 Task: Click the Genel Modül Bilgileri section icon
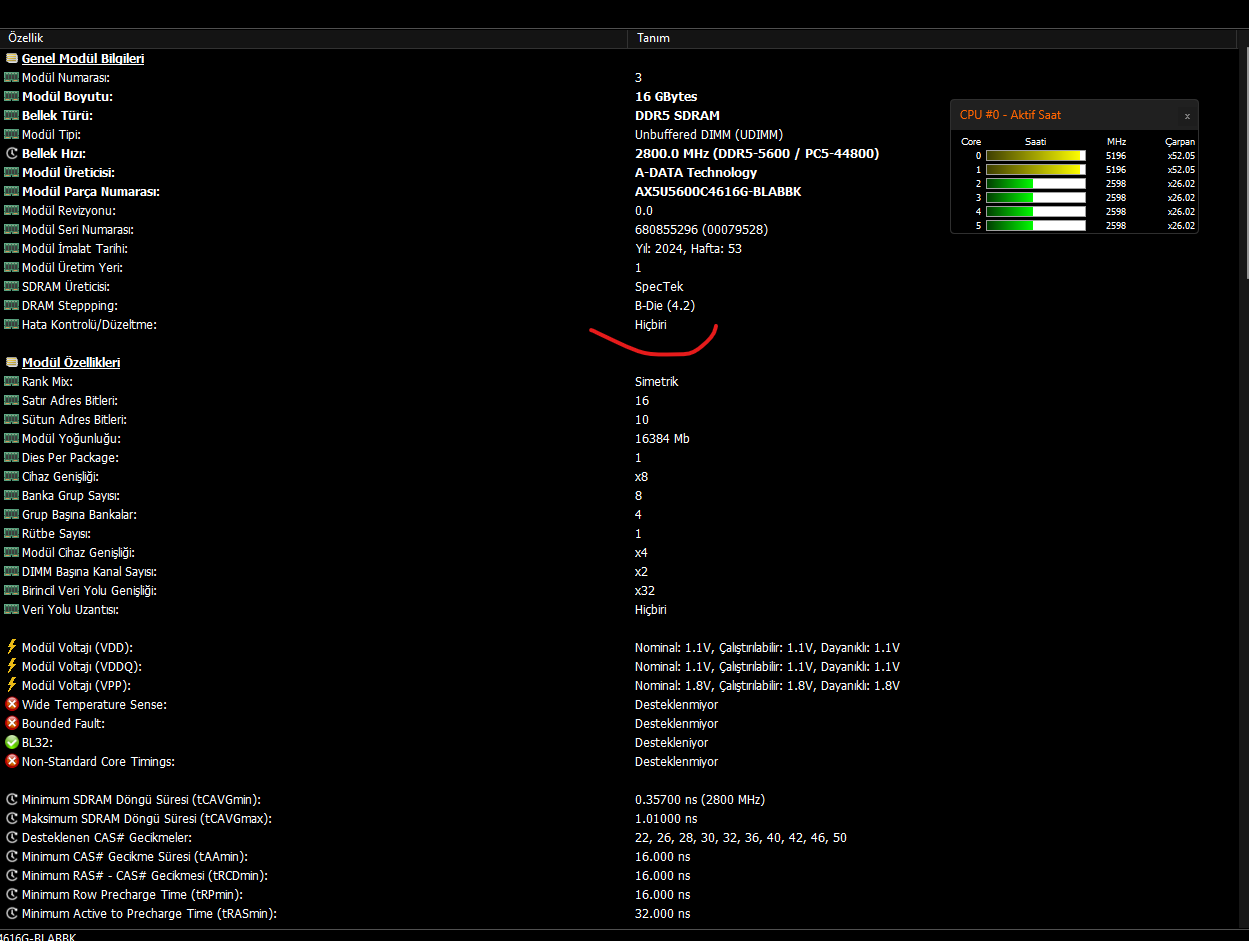pos(12,58)
